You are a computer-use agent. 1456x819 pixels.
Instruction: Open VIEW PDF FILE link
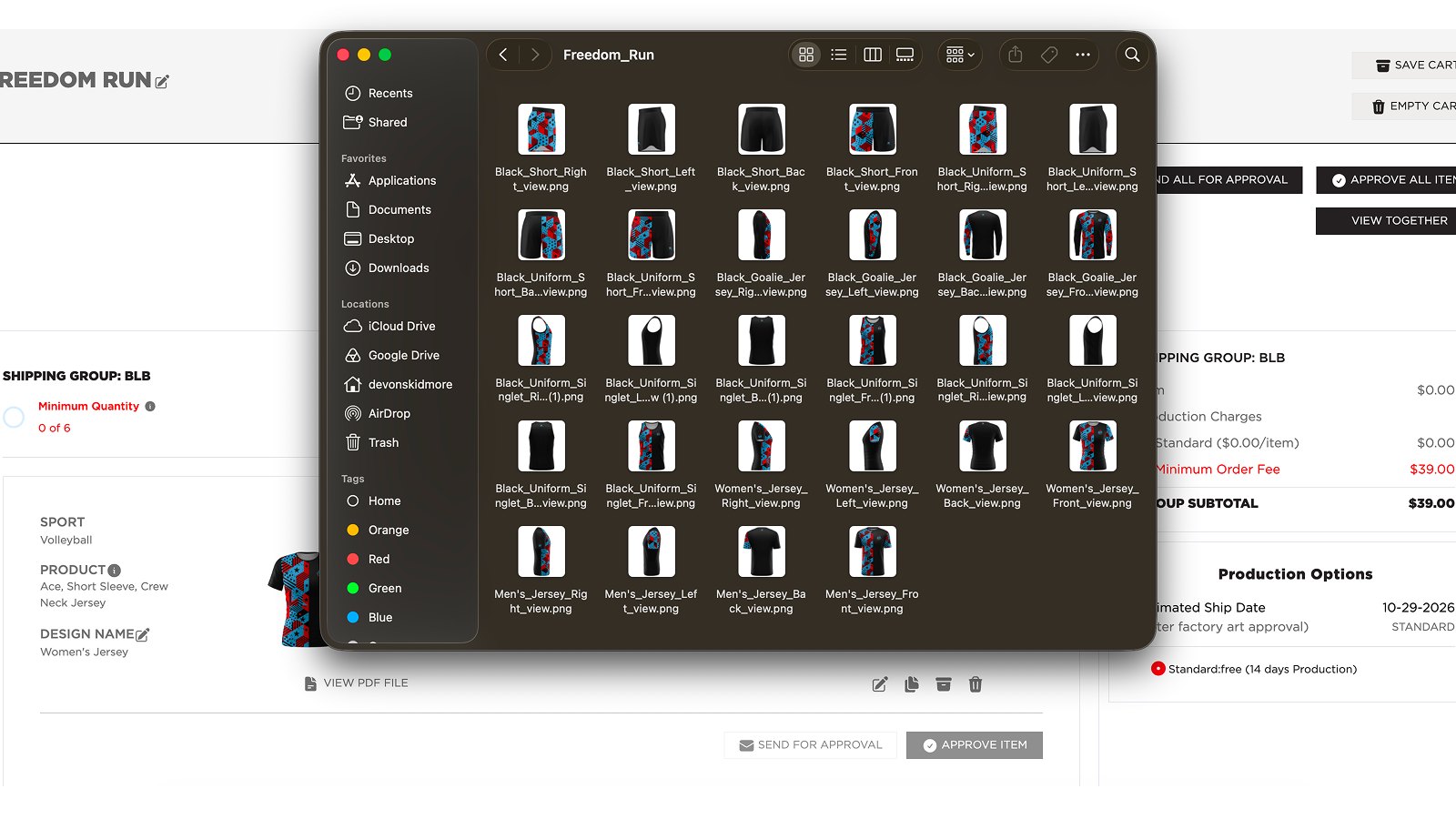coord(356,683)
